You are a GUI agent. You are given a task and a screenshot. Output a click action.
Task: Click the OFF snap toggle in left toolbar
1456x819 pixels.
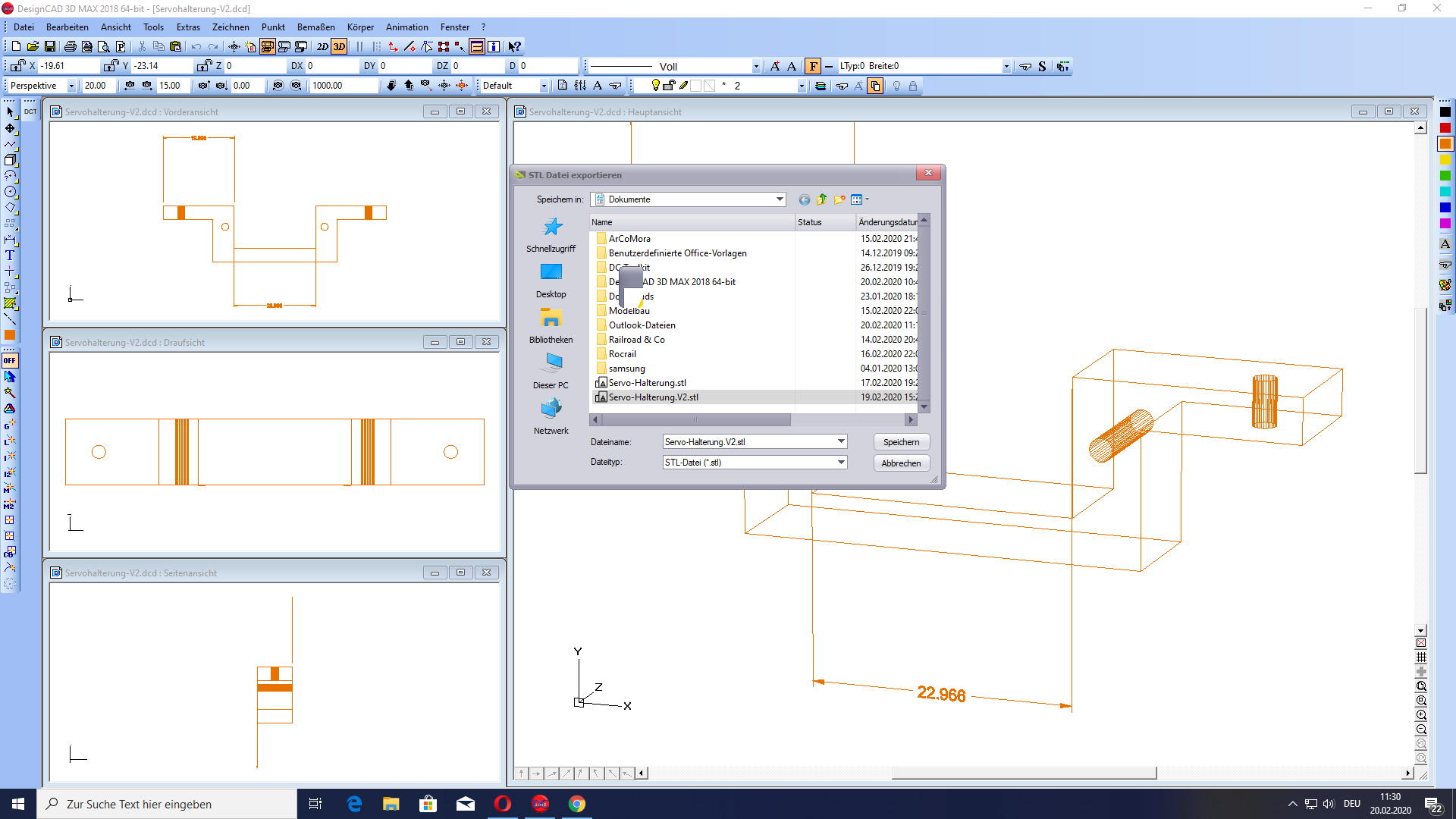coord(10,360)
